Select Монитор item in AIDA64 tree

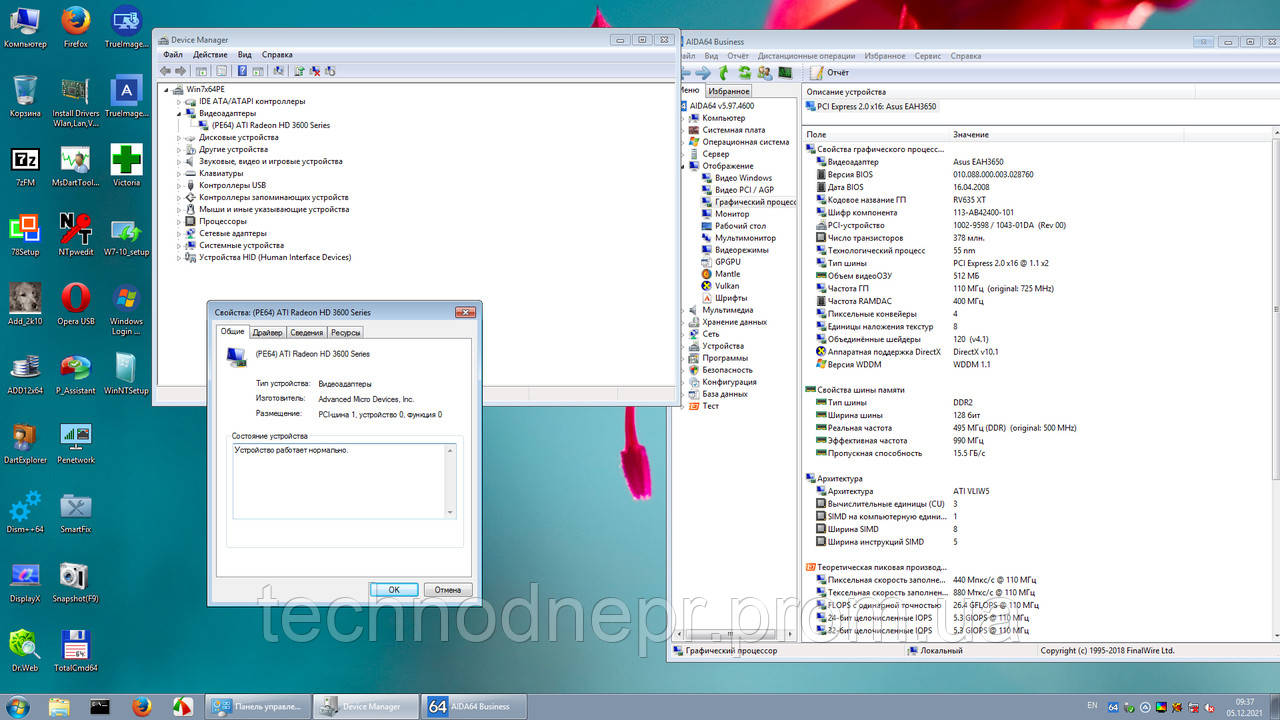pos(724,214)
